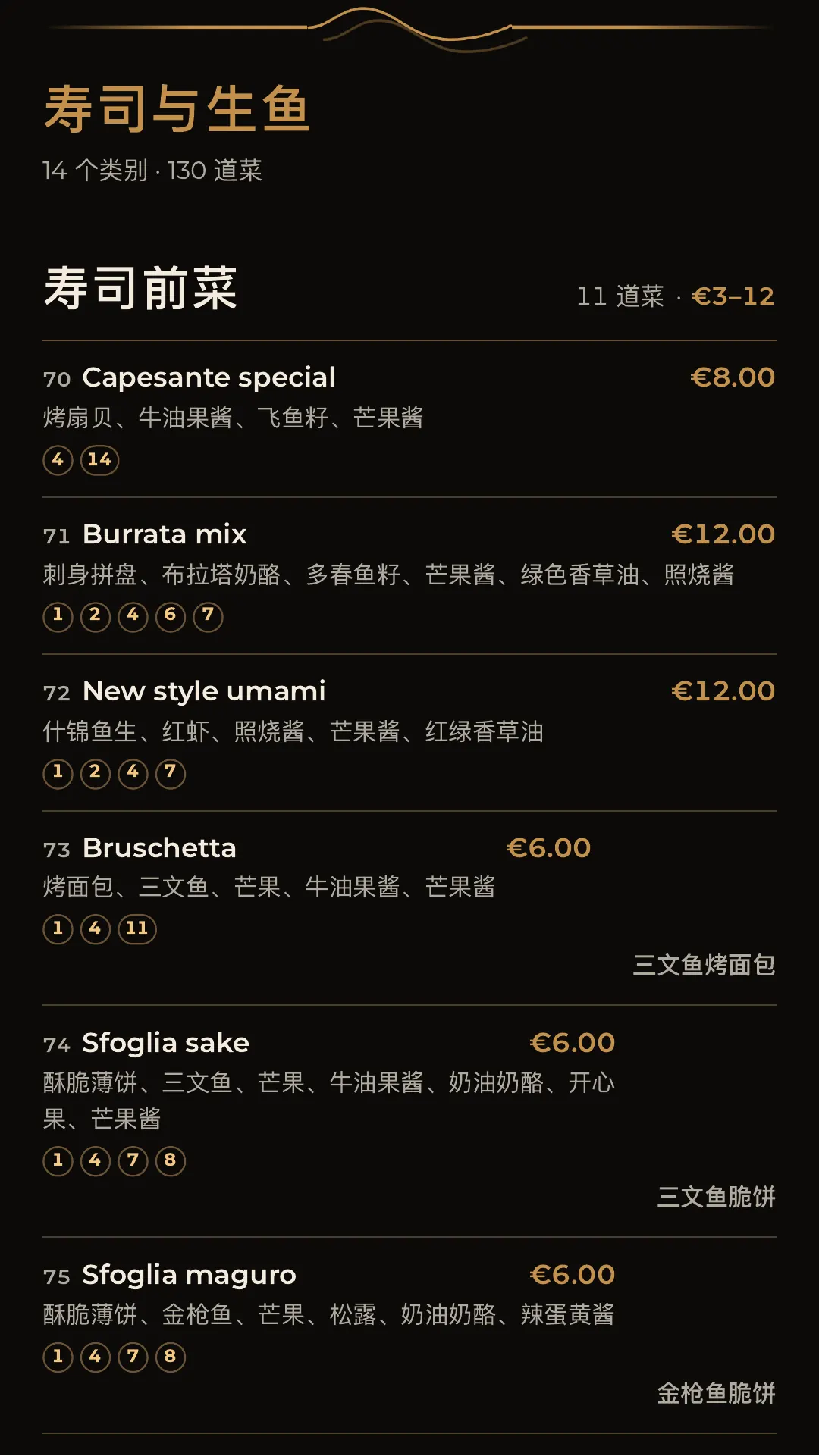This screenshot has height=1456, width=819.
Task: Tap the 三文鱼烤面包 image caption
Action: (704, 965)
